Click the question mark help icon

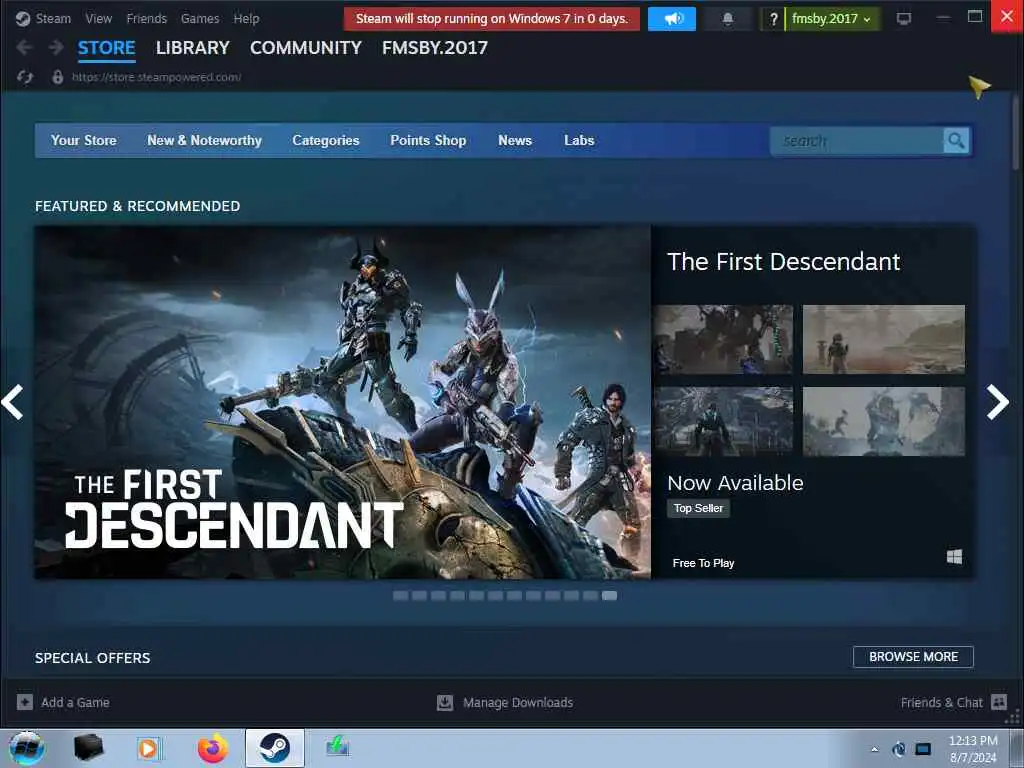pos(773,18)
